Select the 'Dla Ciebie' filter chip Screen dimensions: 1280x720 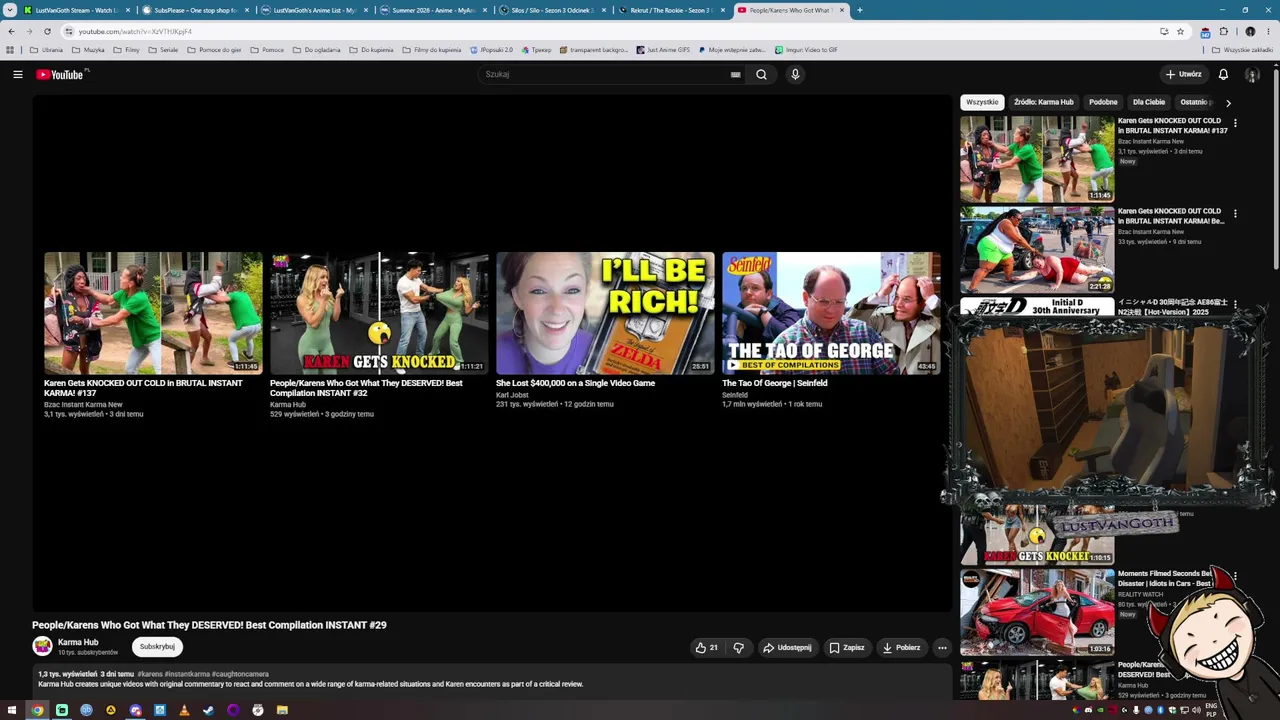[1149, 102]
